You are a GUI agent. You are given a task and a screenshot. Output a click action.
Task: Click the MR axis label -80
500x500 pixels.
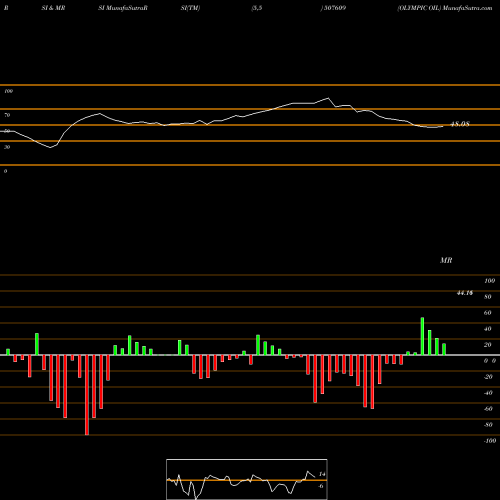(x=488, y=425)
